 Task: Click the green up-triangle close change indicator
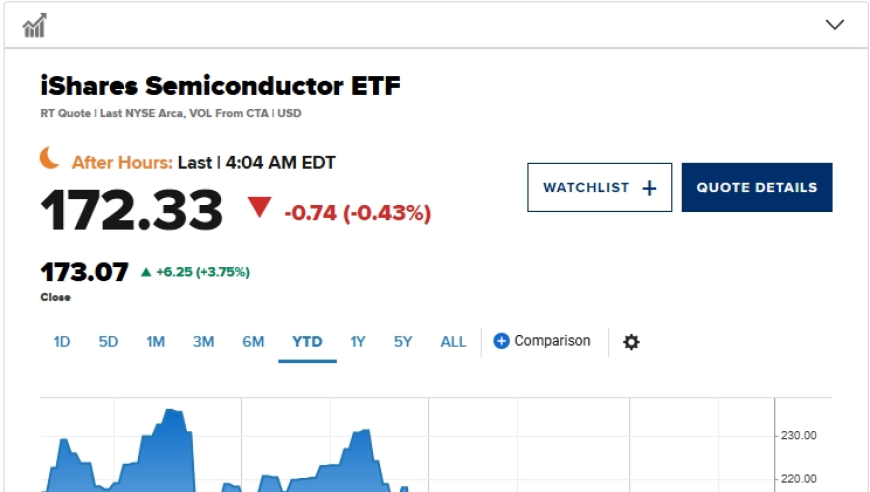pyautogui.click(x=146, y=272)
